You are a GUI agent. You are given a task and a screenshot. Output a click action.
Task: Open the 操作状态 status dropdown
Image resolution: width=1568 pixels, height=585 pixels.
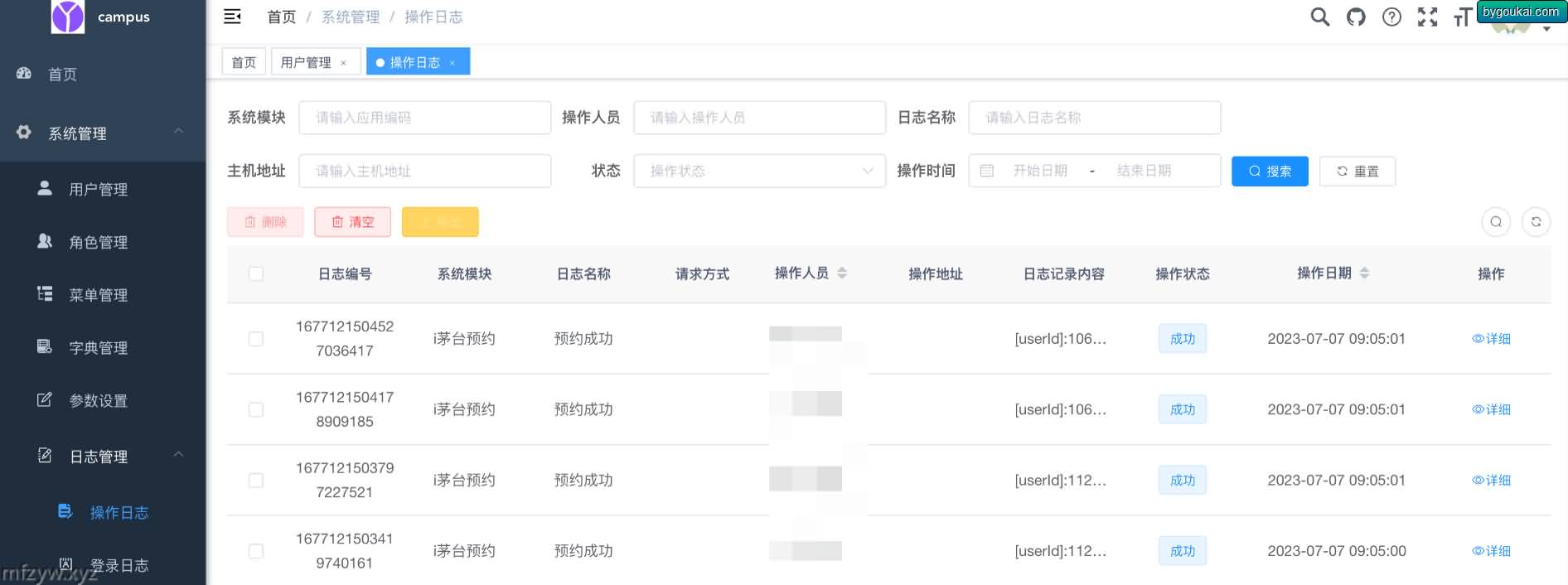[759, 171]
